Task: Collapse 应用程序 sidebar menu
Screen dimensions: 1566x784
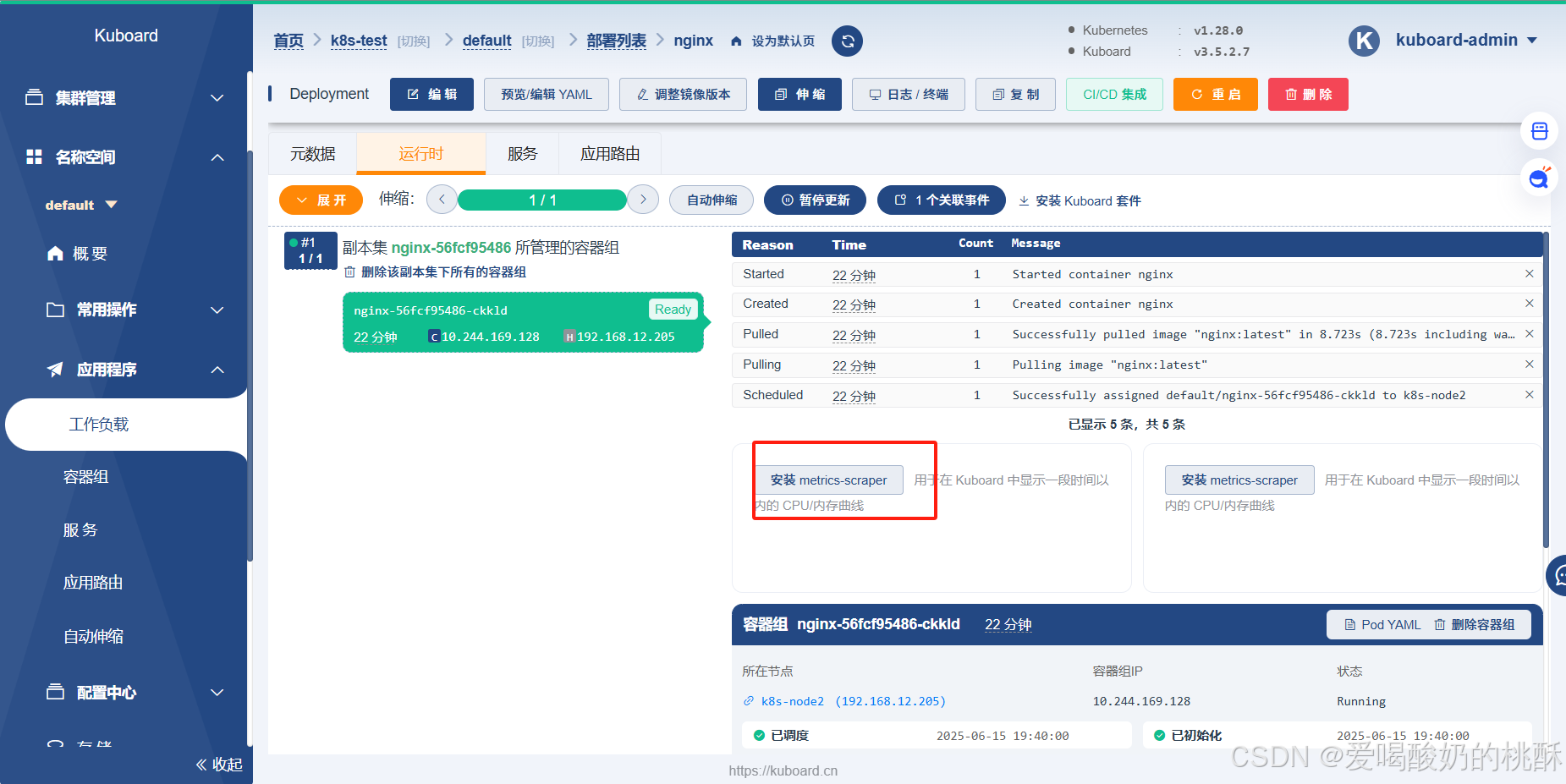Action: pos(135,370)
